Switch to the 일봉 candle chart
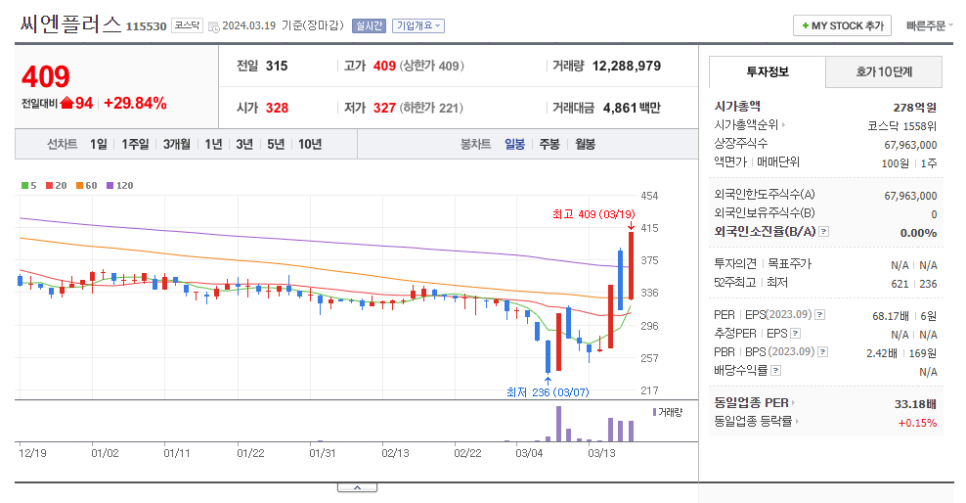Screen dimensions: 966x503 (x=514, y=144)
